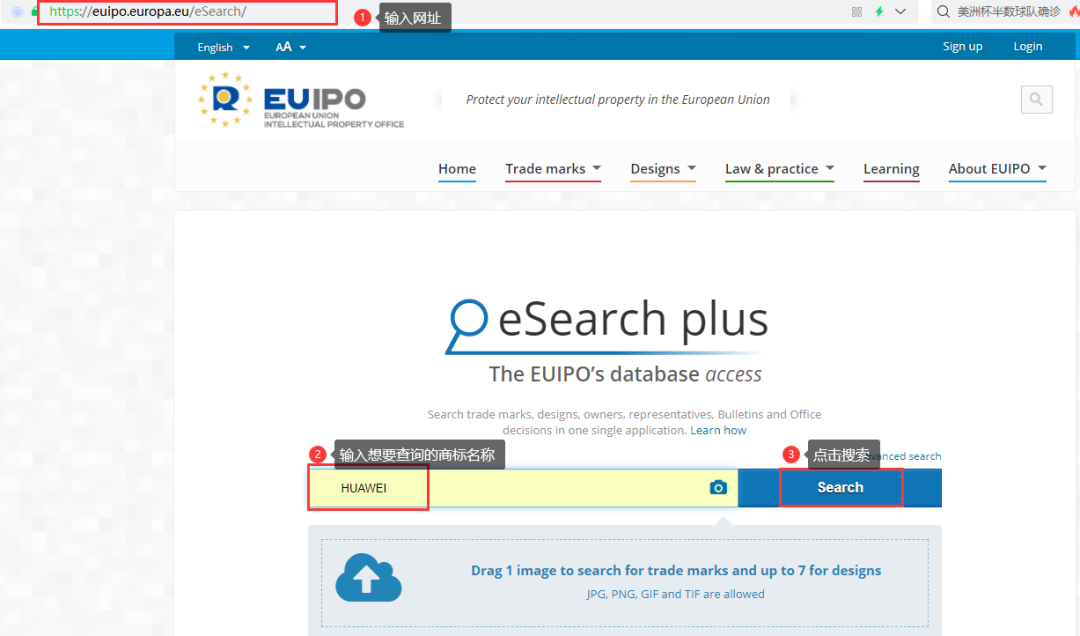Viewport: 1080px width, 636px height.
Task: Expand the Law & practice menu
Action: tap(779, 169)
